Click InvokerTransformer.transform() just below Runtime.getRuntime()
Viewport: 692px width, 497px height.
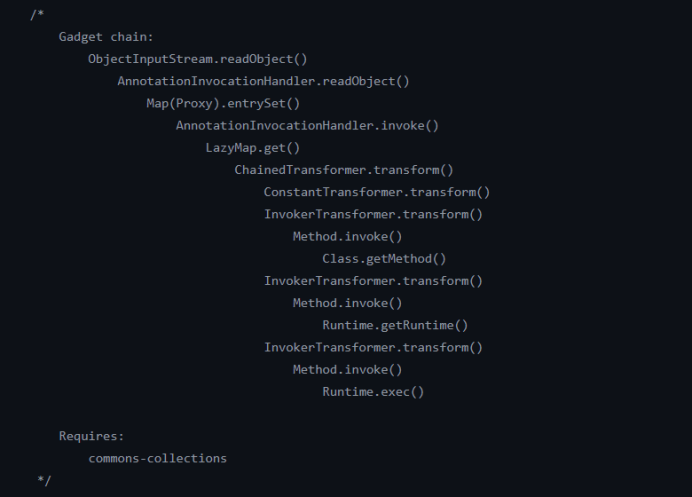click(x=373, y=347)
